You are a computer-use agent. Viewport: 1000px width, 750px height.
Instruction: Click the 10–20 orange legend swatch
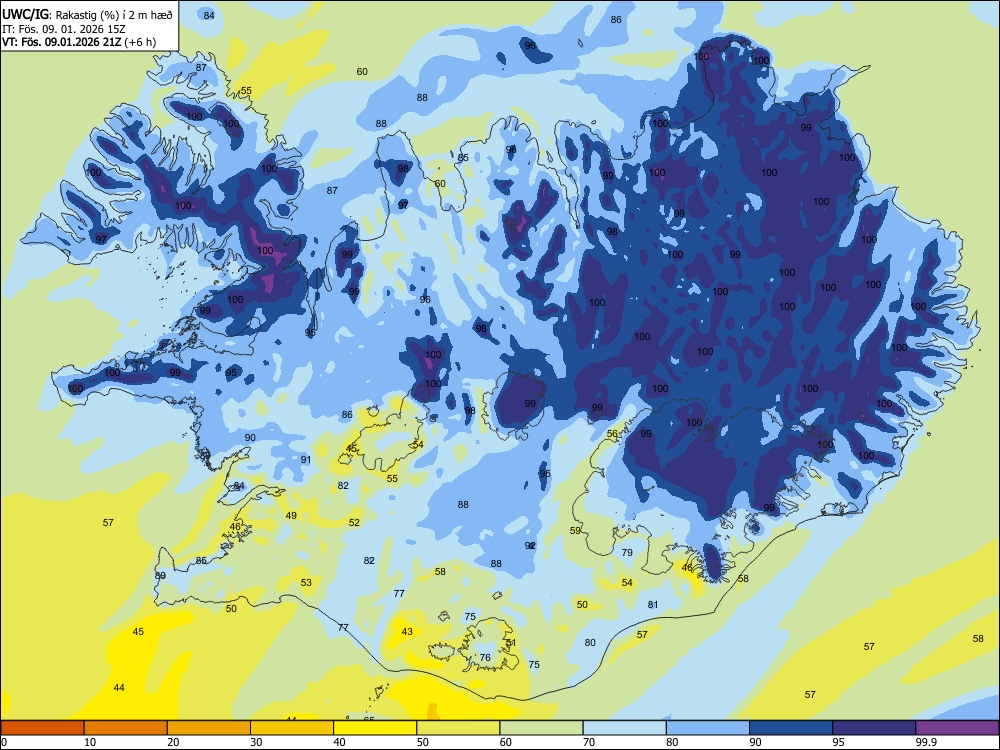pyautogui.click(x=126, y=728)
